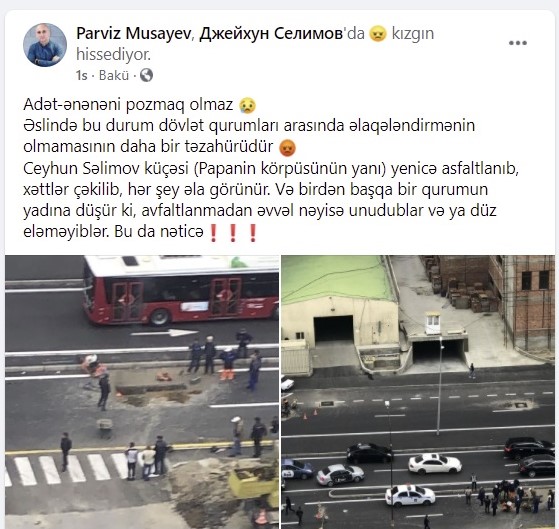
Task: Click the Bakü location link
Action: (x=114, y=76)
